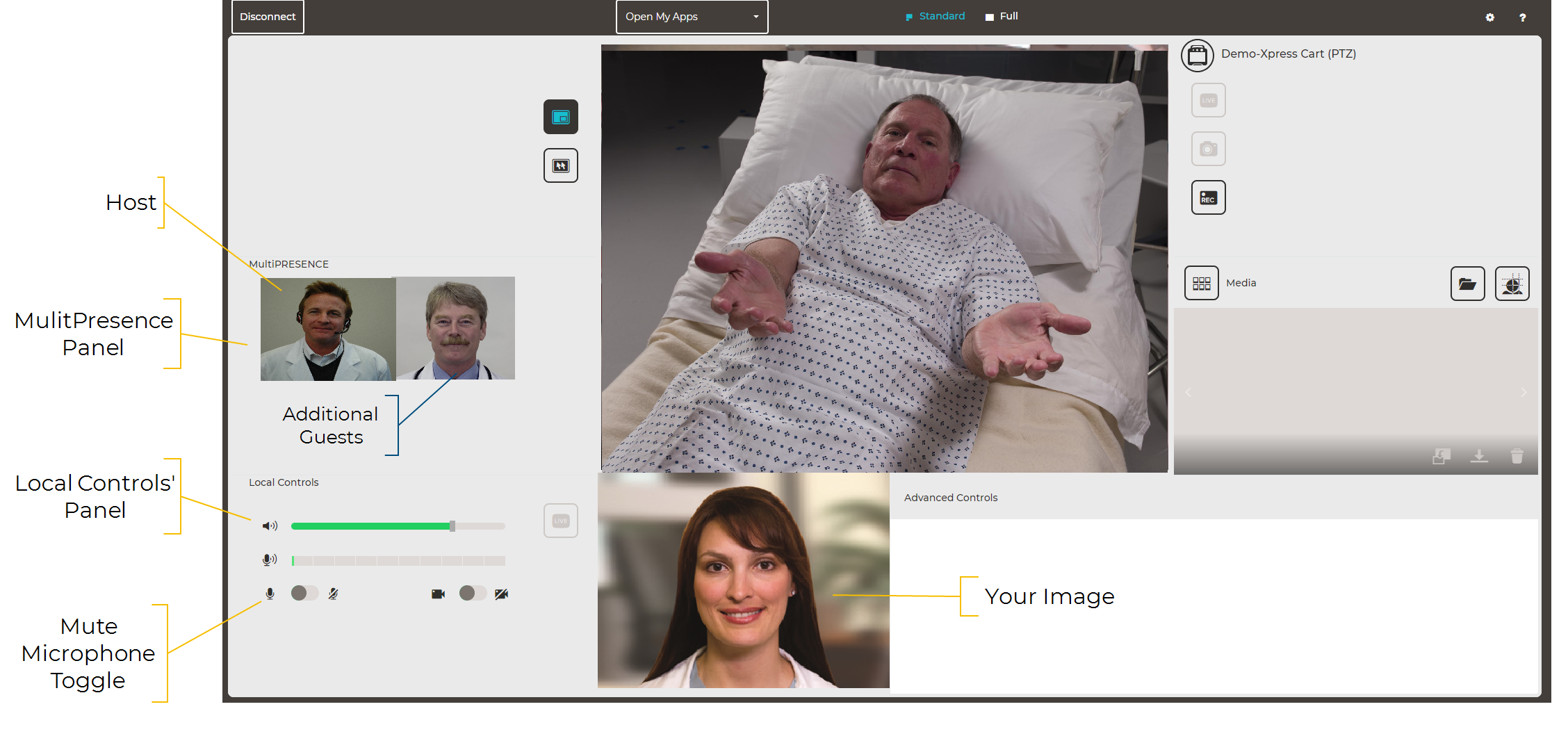The height and width of the screenshot is (734, 1568).
Task: Toggle the mute microphone switch
Action: 304,593
